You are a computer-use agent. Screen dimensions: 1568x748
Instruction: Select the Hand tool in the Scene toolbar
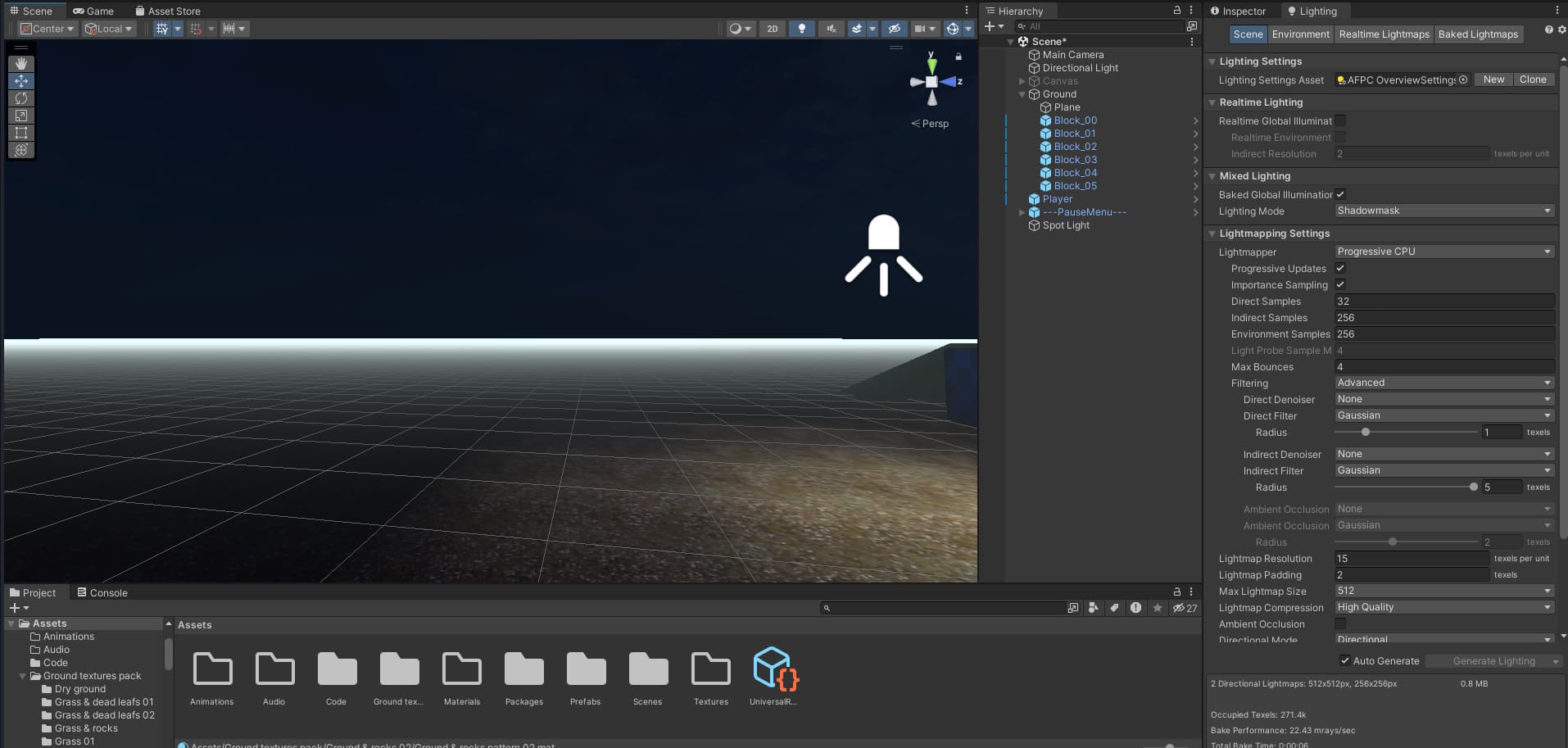pos(20,63)
